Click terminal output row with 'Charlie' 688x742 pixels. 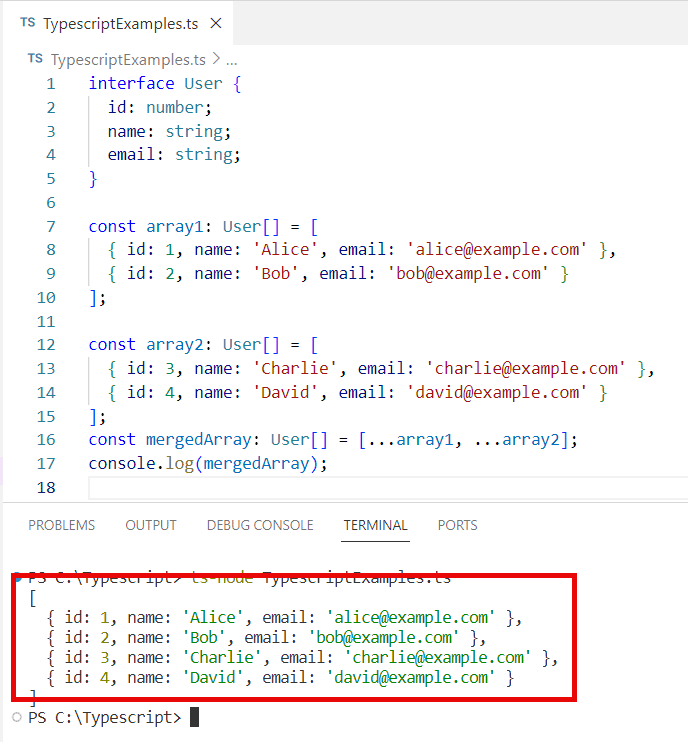pos(302,658)
